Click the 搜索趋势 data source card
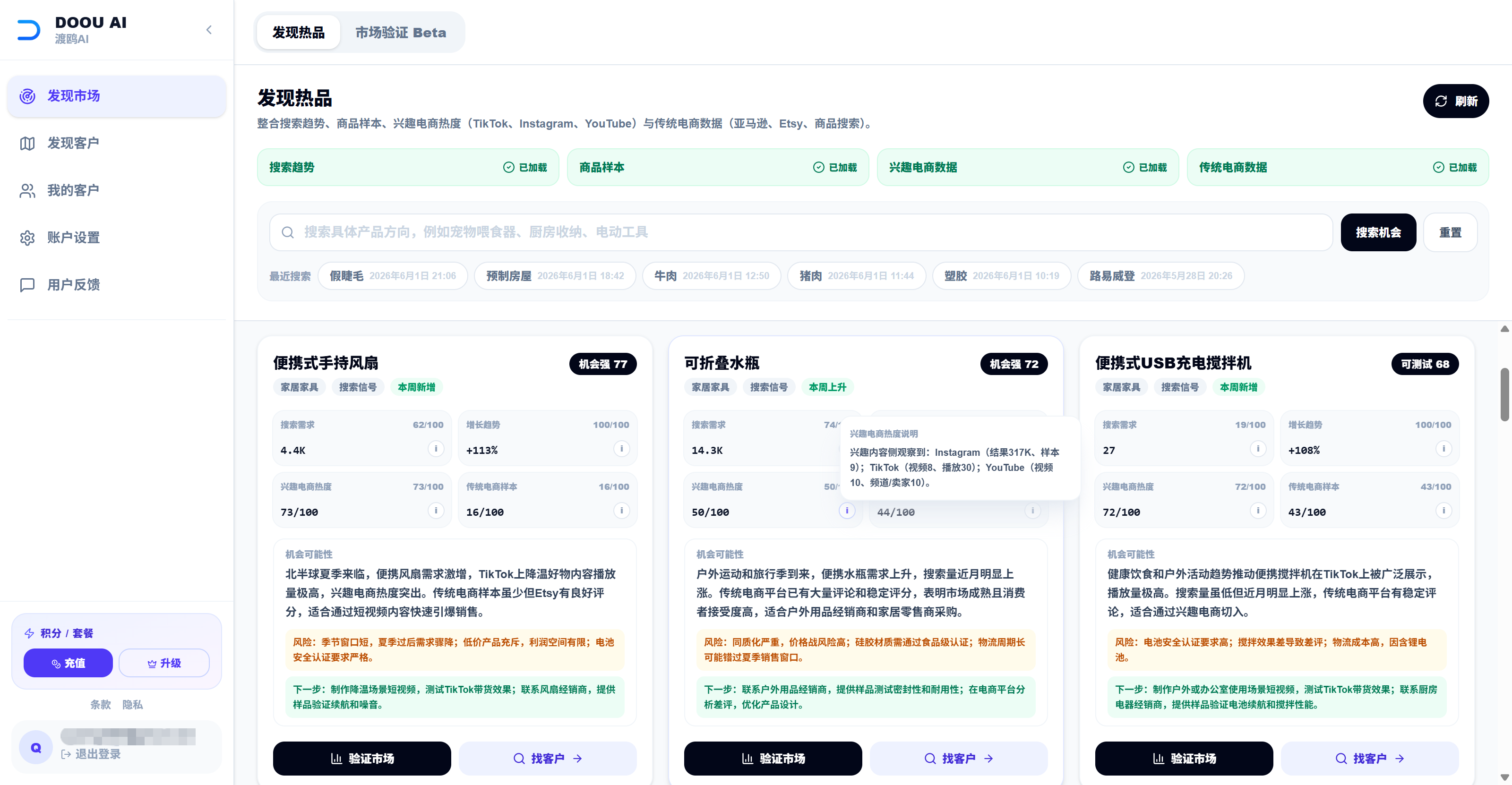Image resolution: width=1512 pixels, height=785 pixels. point(408,167)
